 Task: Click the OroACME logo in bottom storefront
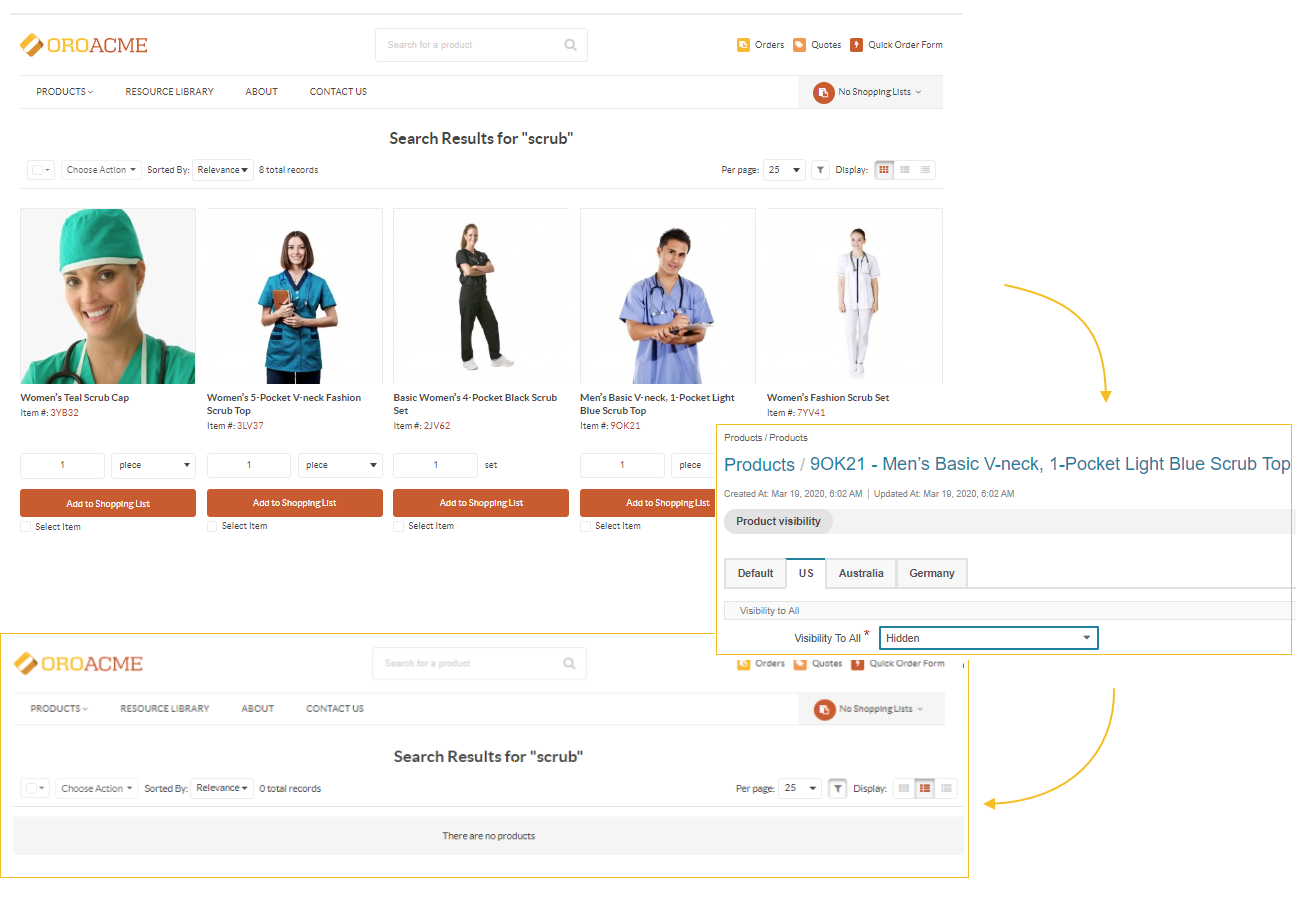[78, 663]
